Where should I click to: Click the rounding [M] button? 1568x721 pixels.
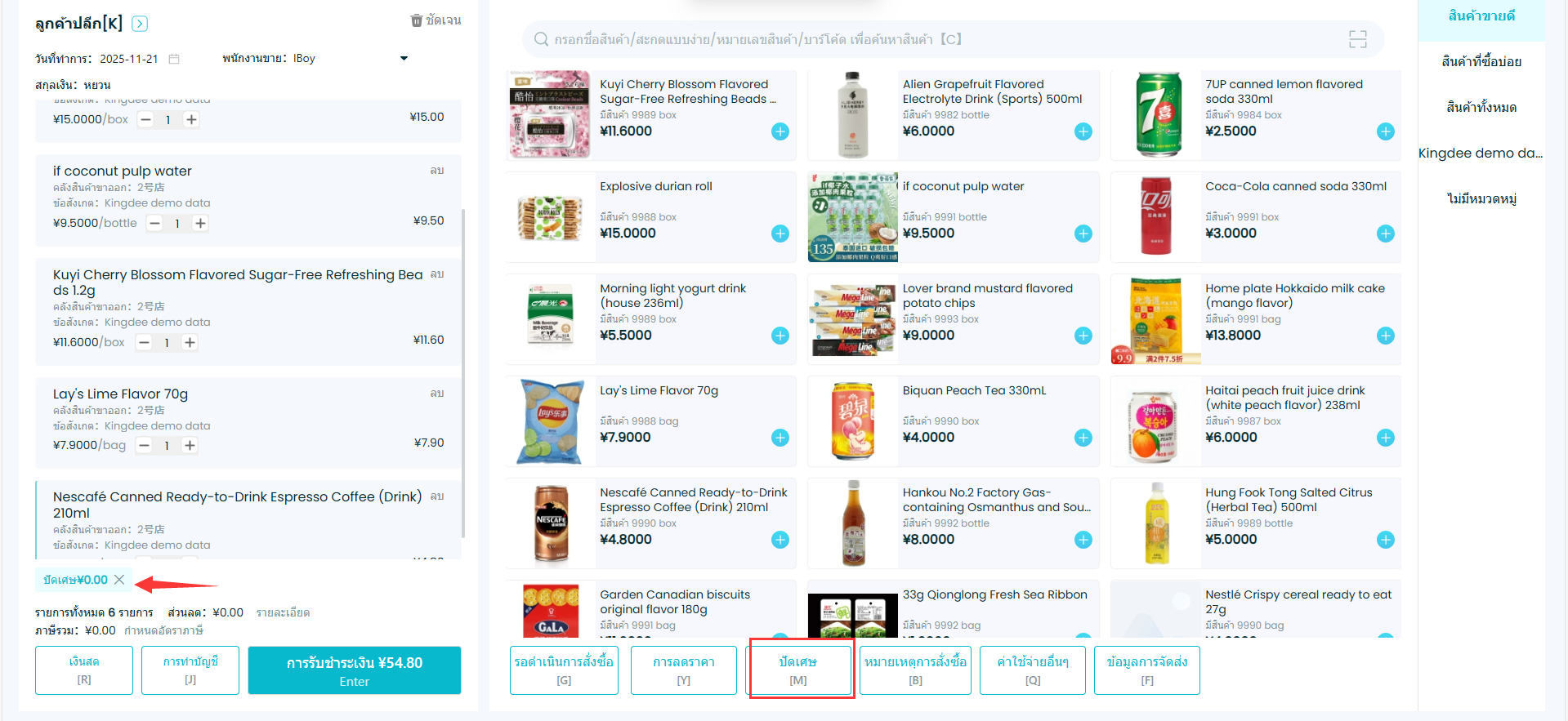[x=798, y=670]
